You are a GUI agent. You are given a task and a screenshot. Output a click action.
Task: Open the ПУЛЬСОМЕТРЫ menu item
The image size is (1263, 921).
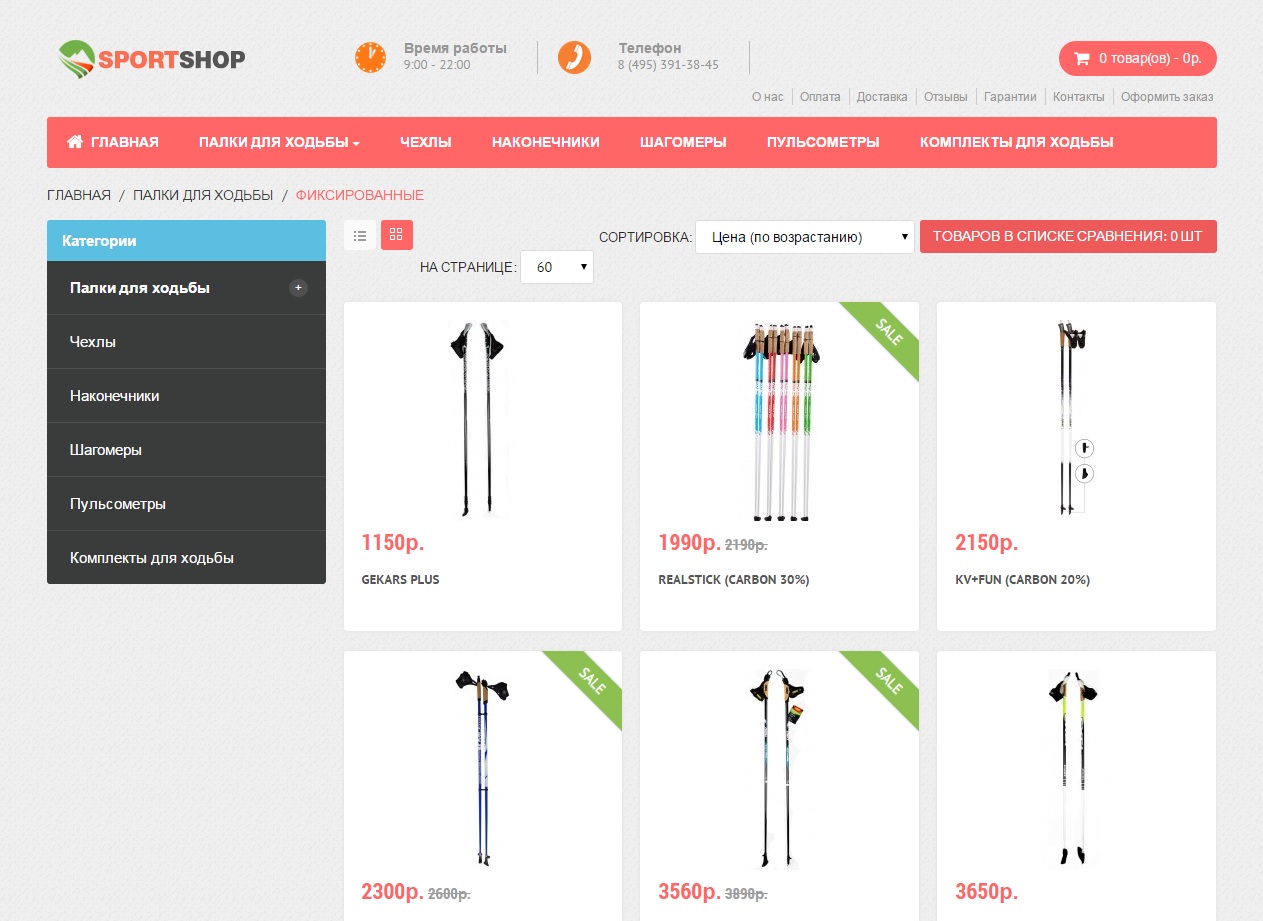point(823,142)
